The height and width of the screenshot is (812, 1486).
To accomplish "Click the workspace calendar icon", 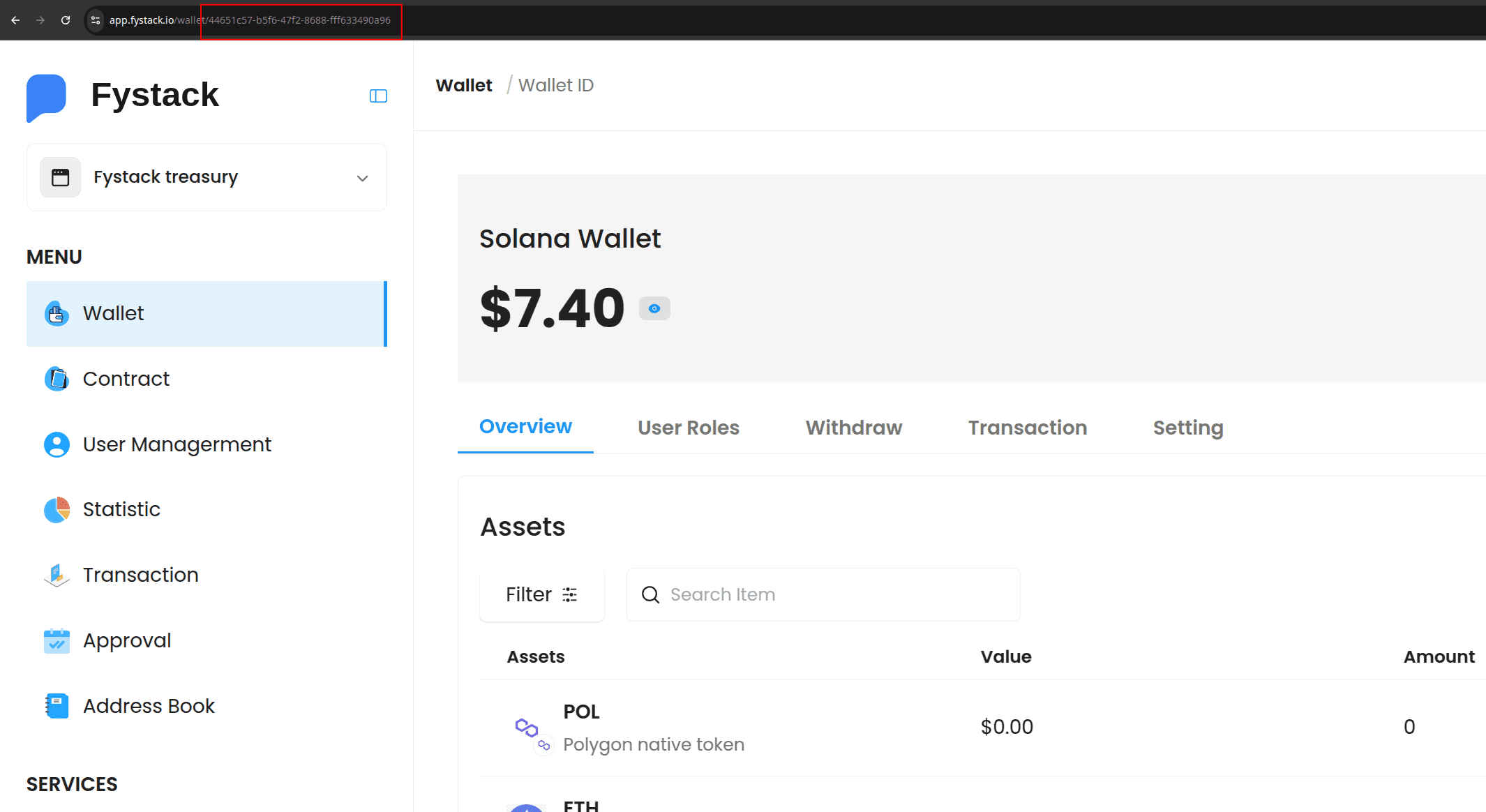I will click(61, 177).
